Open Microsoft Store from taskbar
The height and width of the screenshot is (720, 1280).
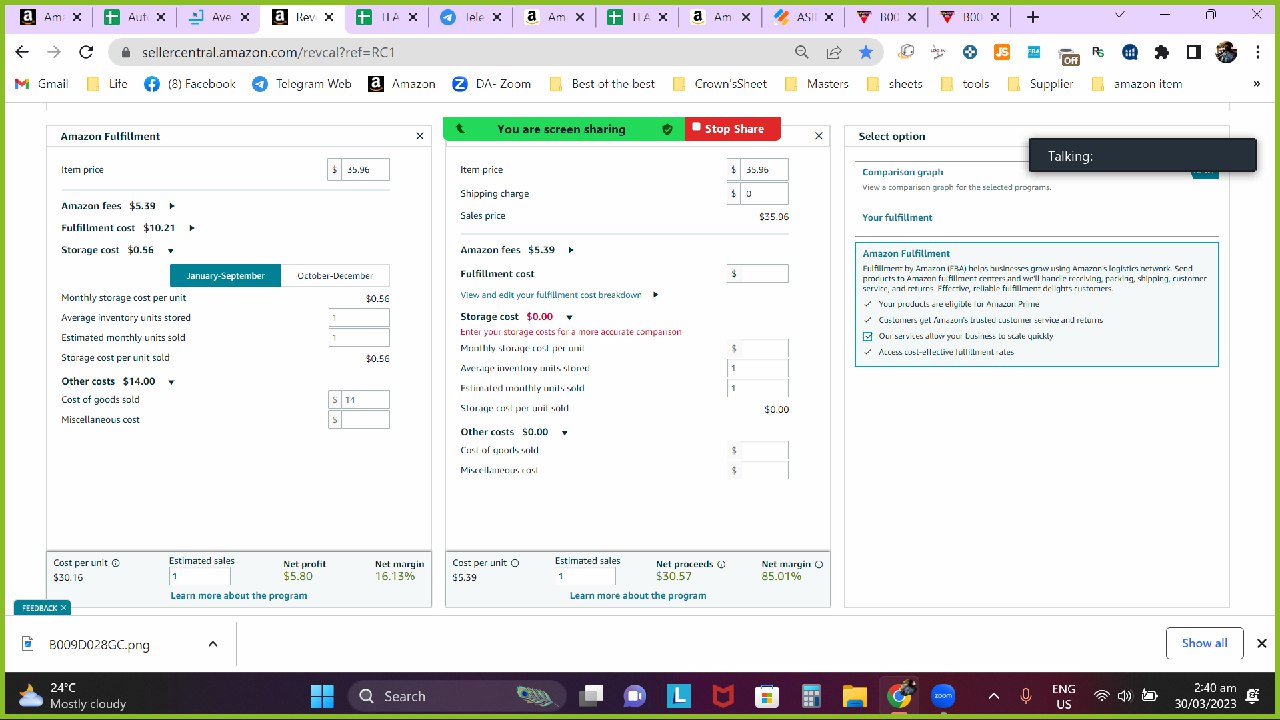pyautogui.click(x=767, y=696)
